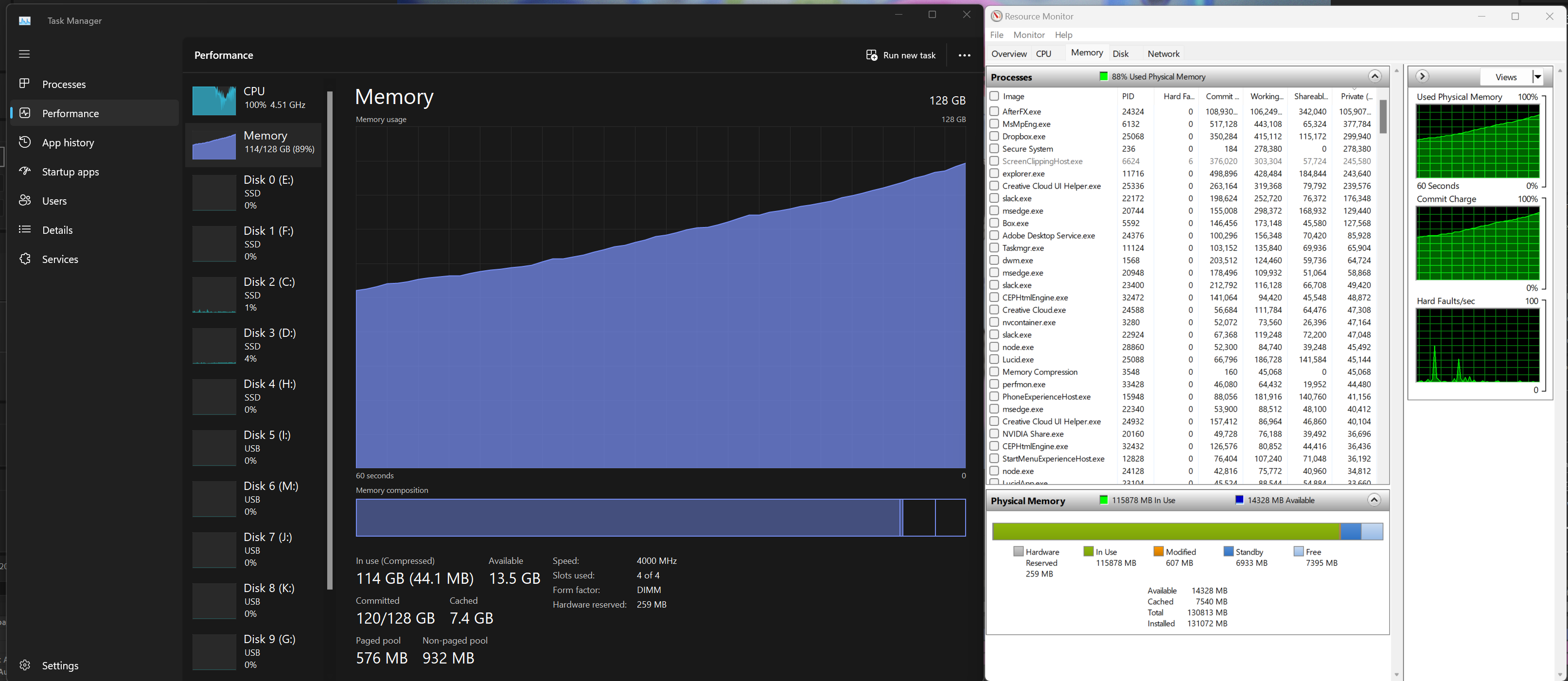Open the Services page
1568x681 pixels.
coord(60,259)
